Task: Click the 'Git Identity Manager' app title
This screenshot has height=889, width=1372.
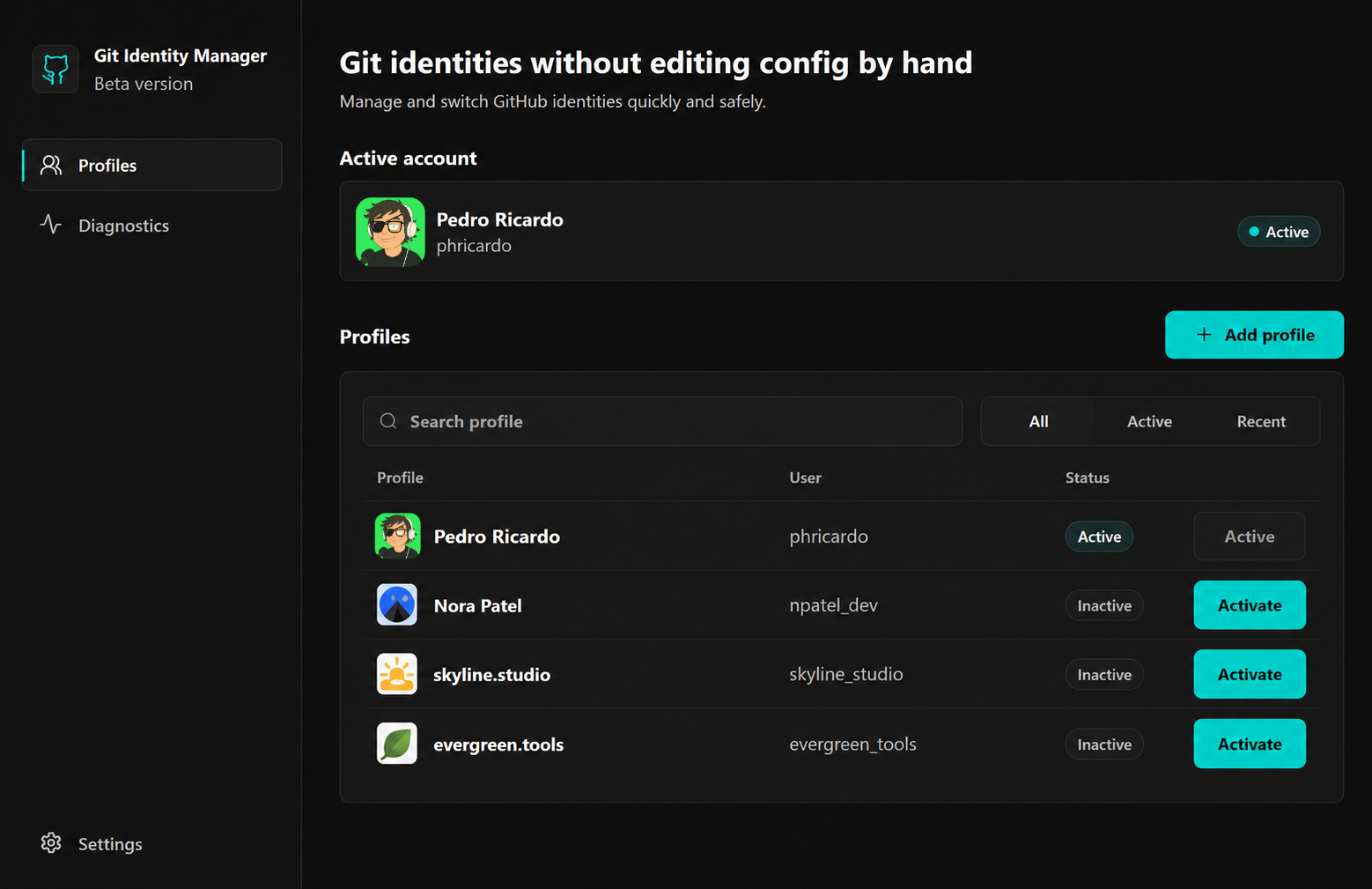Action: coord(180,56)
